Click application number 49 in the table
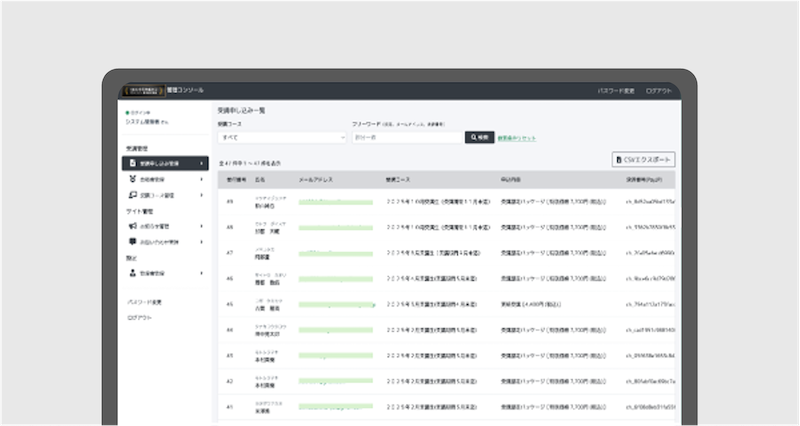The width and height of the screenshot is (800, 426). click(230, 202)
